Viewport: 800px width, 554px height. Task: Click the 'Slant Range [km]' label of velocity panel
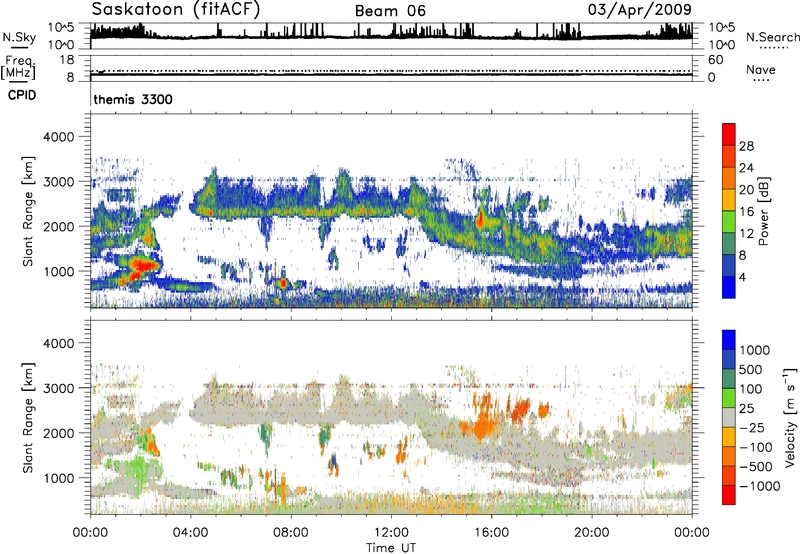point(28,417)
